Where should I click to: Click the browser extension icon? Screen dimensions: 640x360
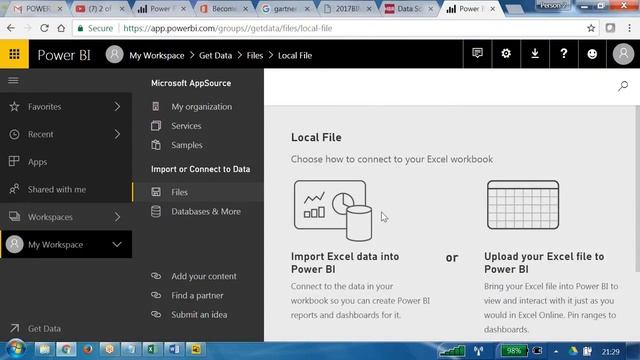coord(610,28)
